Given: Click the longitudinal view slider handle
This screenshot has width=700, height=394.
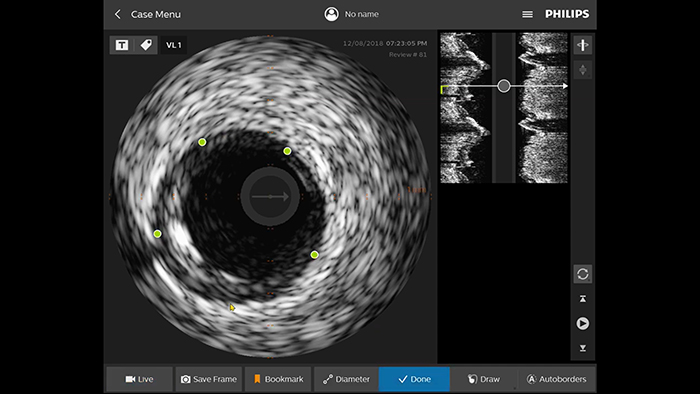Looking at the screenshot, I should tap(504, 86).
